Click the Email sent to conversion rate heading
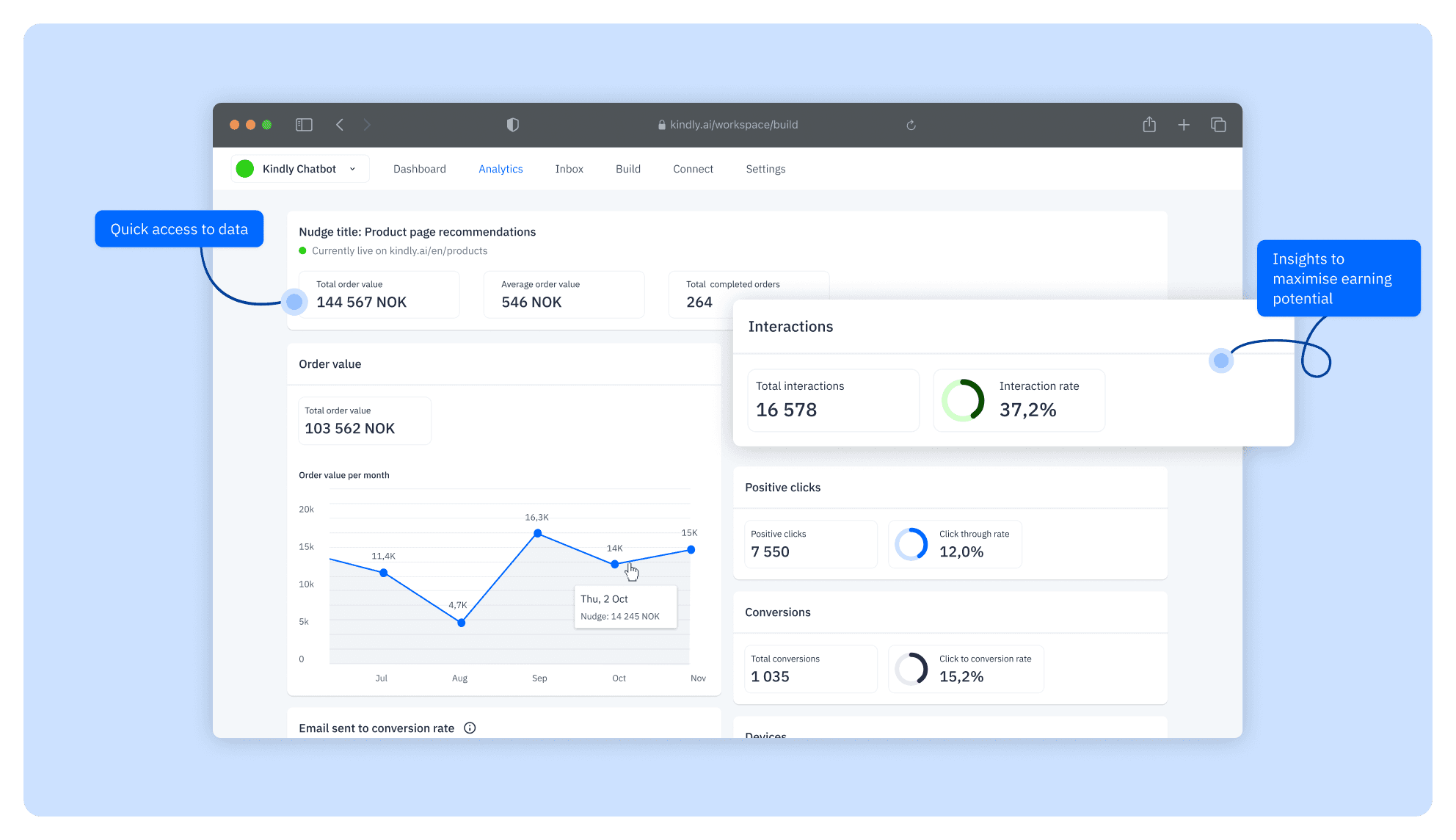The width and height of the screenshot is (1456, 840). [376, 728]
